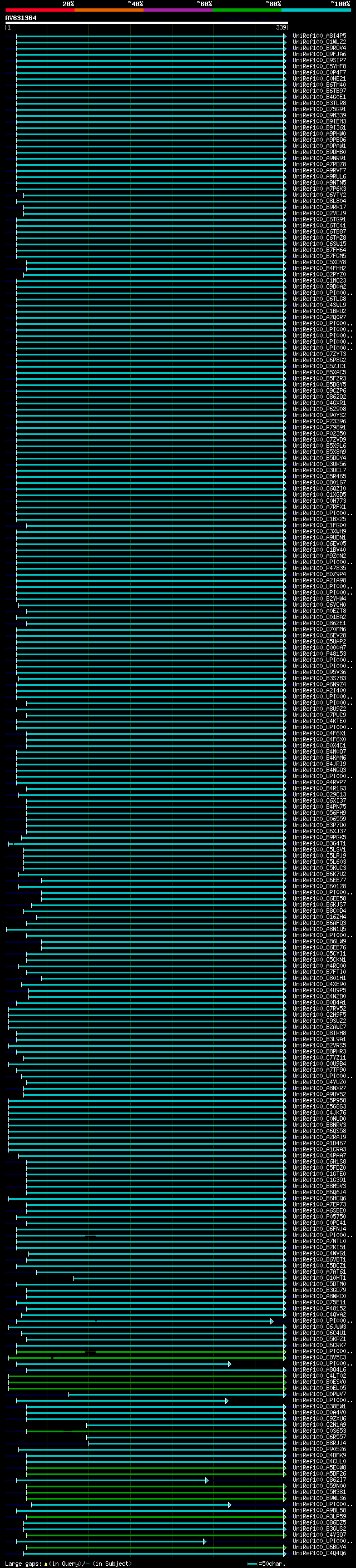Click the UniRef100_Q86217 label
Image resolution: width=356 pixels, height=1568 pixels.
(319, 1480)
